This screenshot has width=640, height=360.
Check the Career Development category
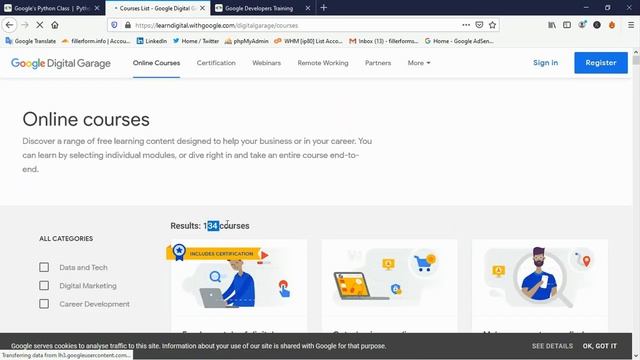[x=44, y=304]
